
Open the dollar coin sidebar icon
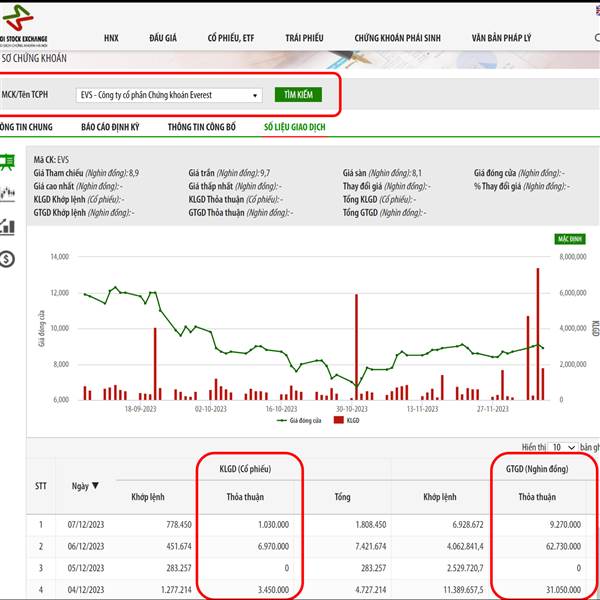click(7, 259)
